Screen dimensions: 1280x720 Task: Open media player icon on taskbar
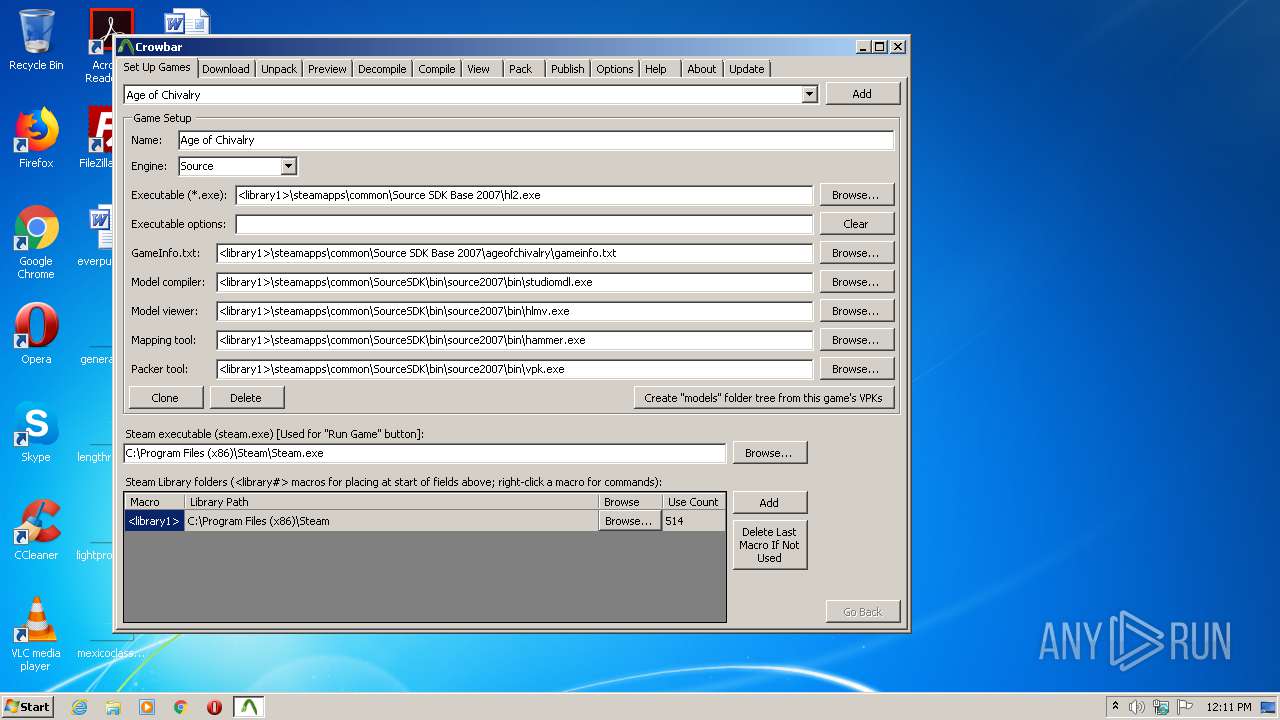pos(147,707)
